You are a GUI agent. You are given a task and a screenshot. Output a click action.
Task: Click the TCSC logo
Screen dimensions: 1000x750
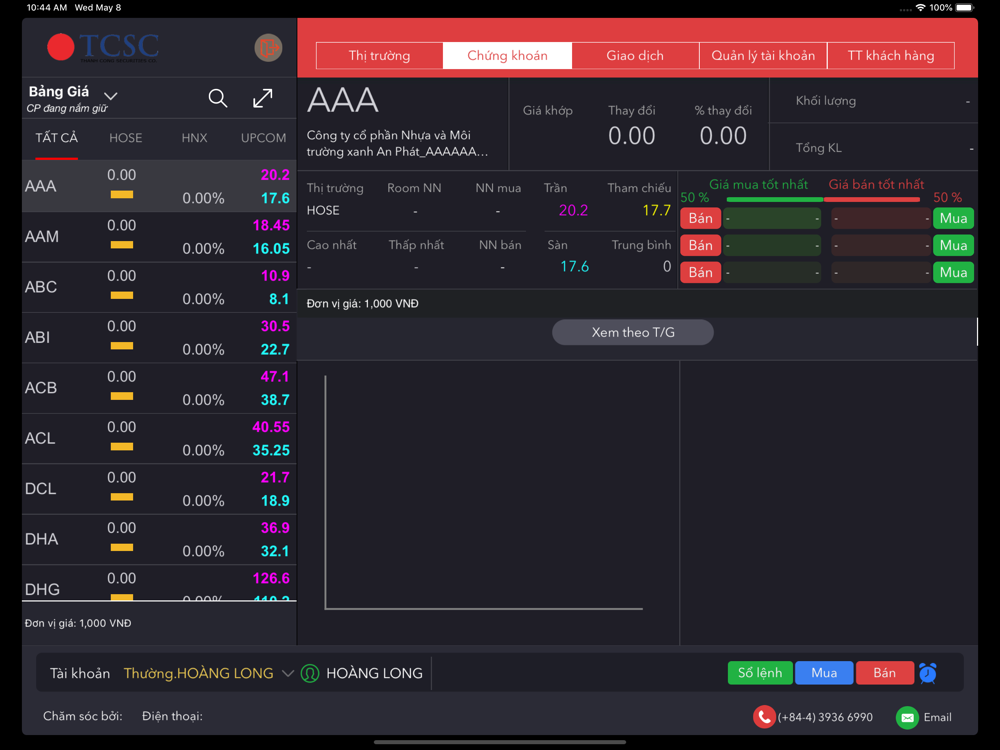103,47
